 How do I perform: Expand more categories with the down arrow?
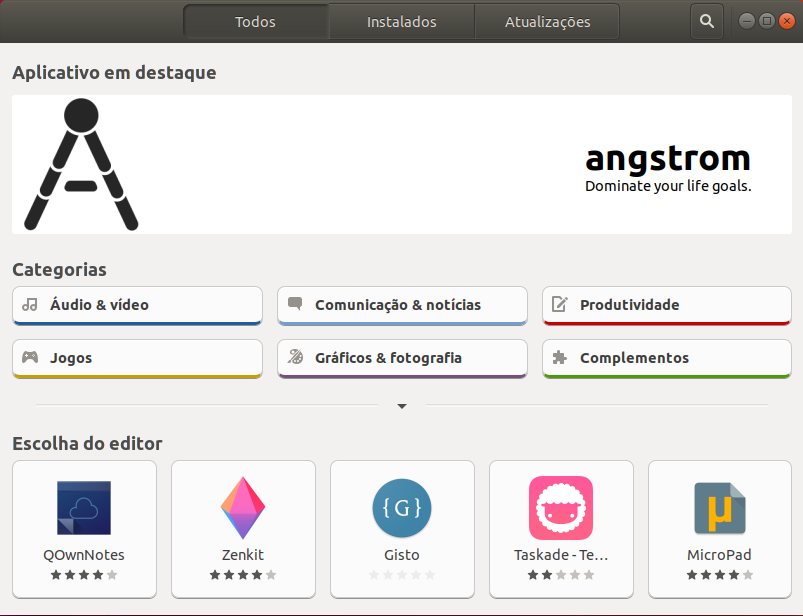click(402, 406)
